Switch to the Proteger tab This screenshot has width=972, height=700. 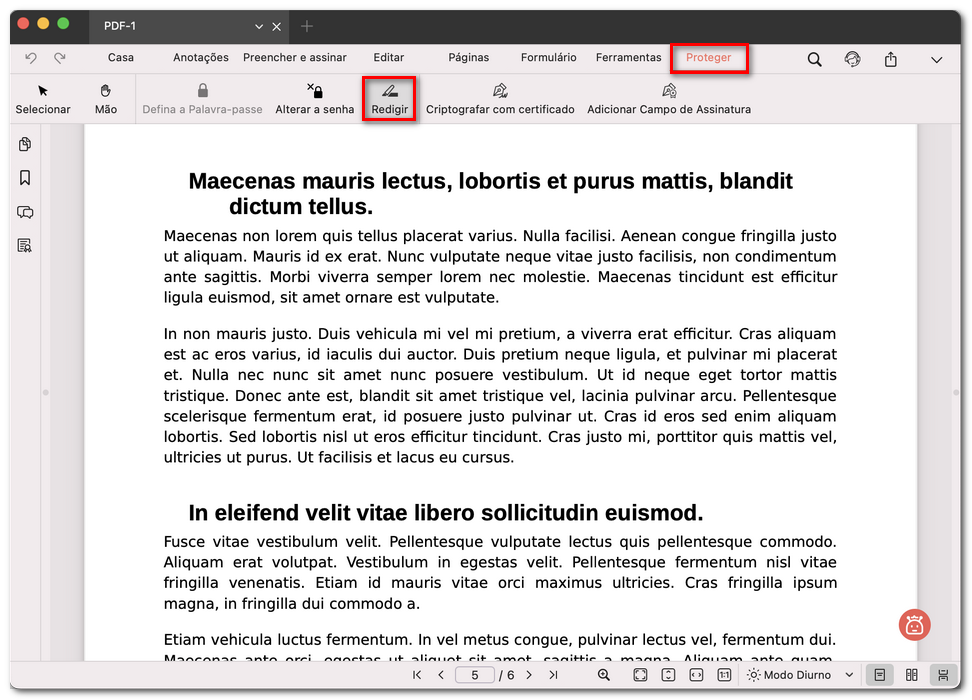click(x=709, y=58)
